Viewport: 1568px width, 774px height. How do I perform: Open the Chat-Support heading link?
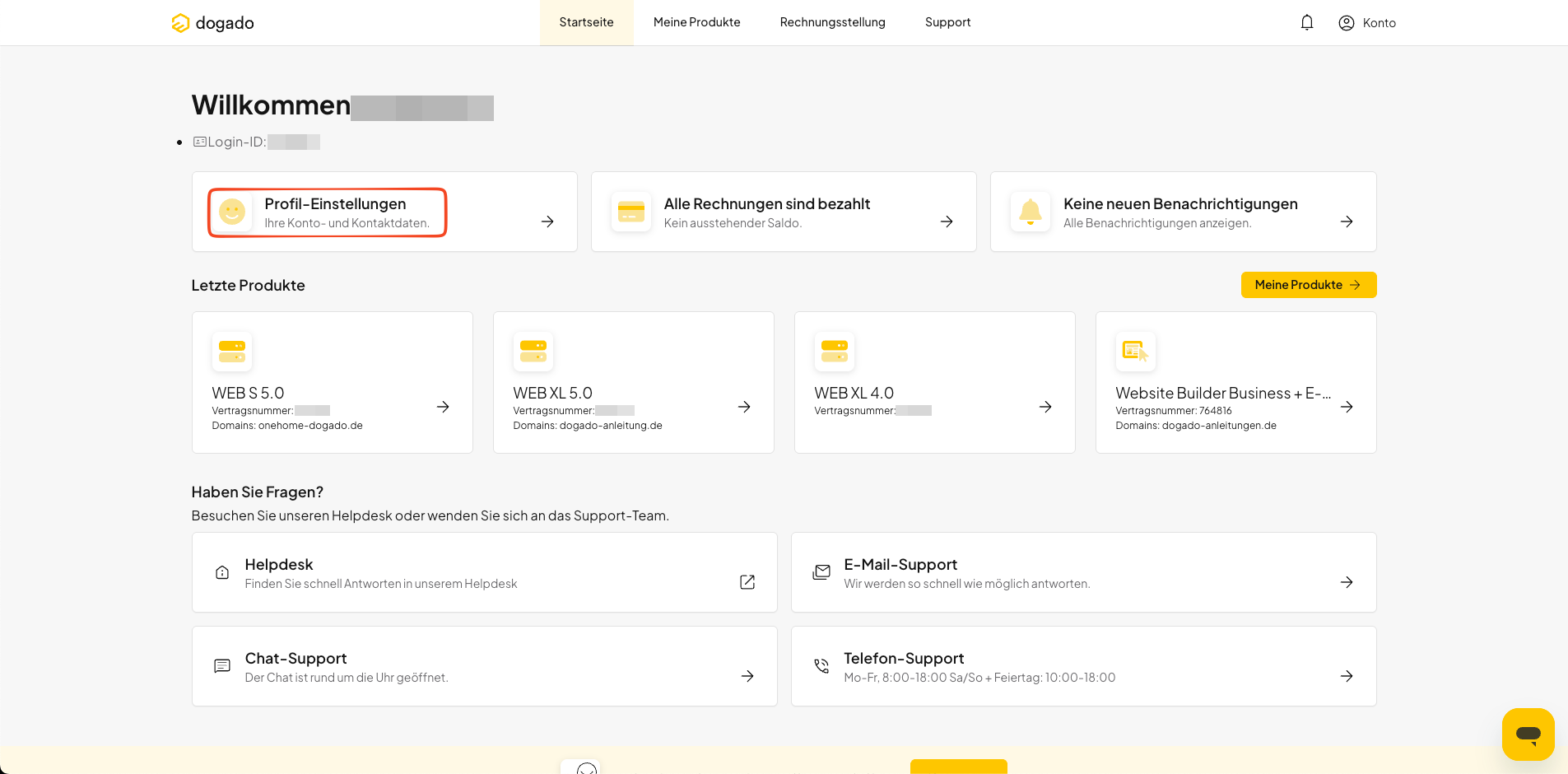tap(295, 658)
